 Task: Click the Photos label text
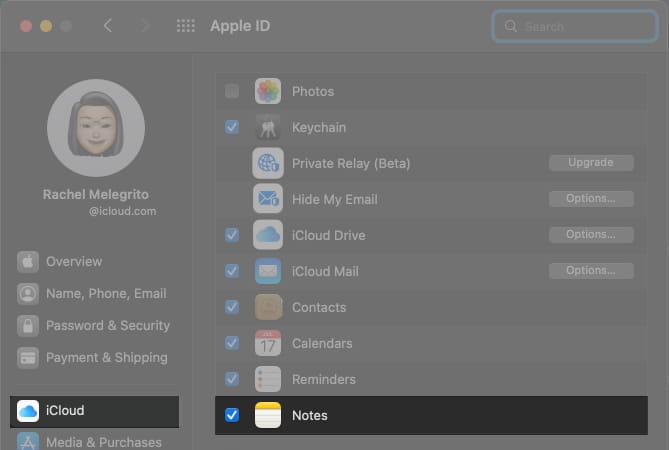coord(313,91)
